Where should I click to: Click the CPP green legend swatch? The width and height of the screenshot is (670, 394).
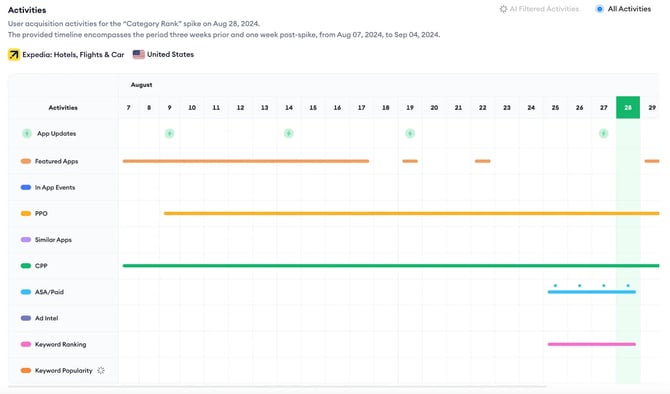[x=26, y=266]
